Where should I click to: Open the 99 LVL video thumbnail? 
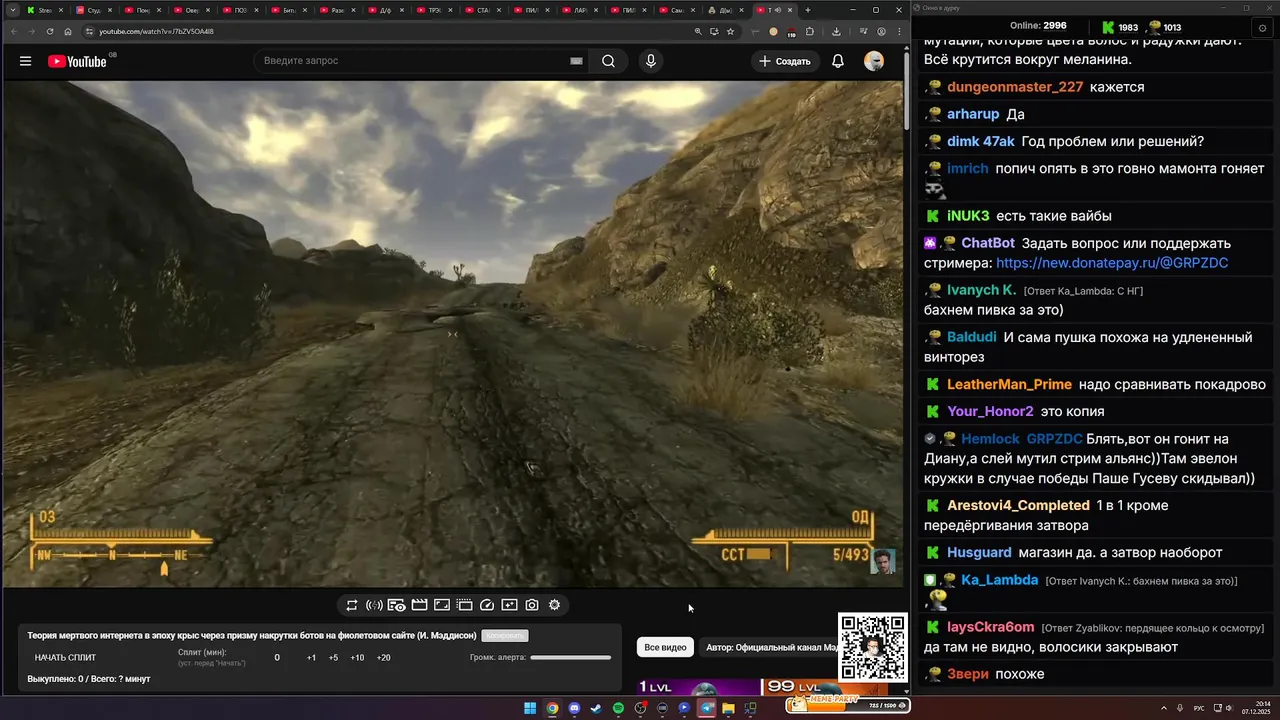pyautogui.click(x=823, y=687)
